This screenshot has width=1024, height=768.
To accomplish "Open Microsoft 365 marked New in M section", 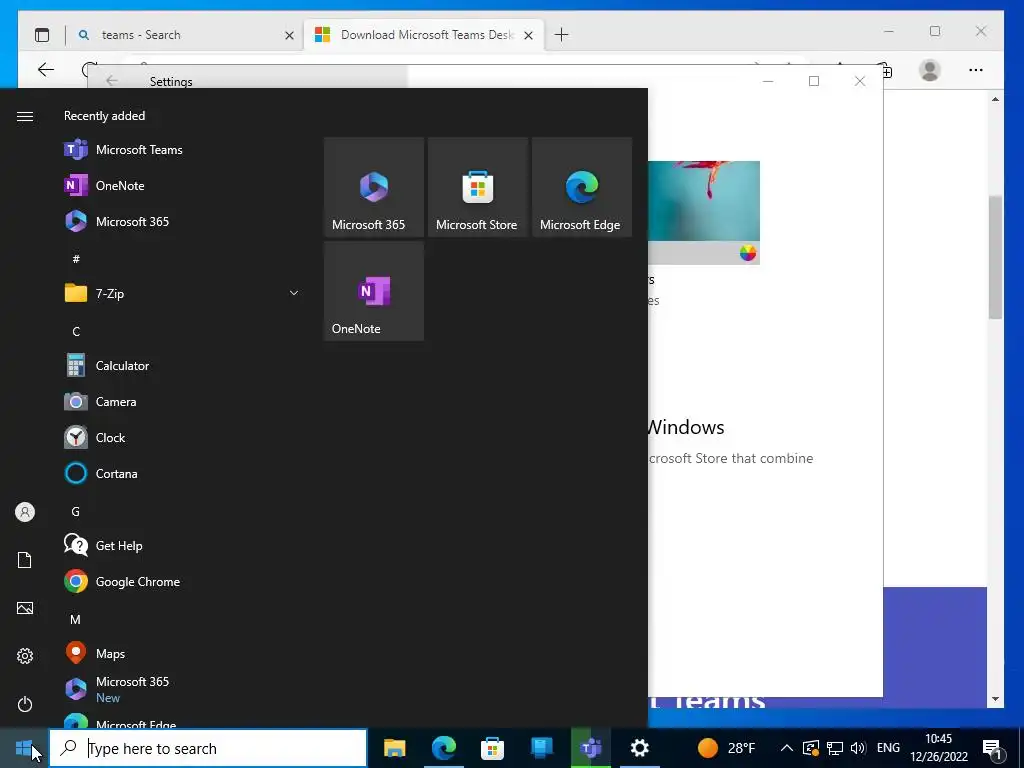I will click(x=182, y=689).
